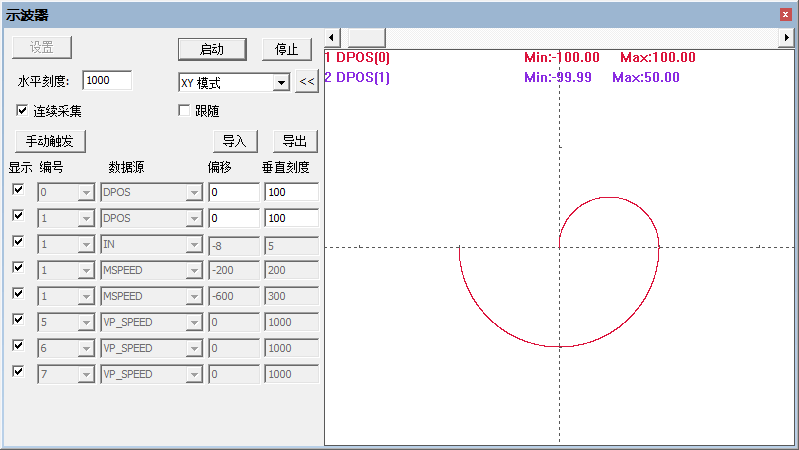Image resolution: width=799 pixels, height=450 pixels.
Task: Toggle display checkbox for VP_SPEED 5 row
Action: tap(18, 319)
